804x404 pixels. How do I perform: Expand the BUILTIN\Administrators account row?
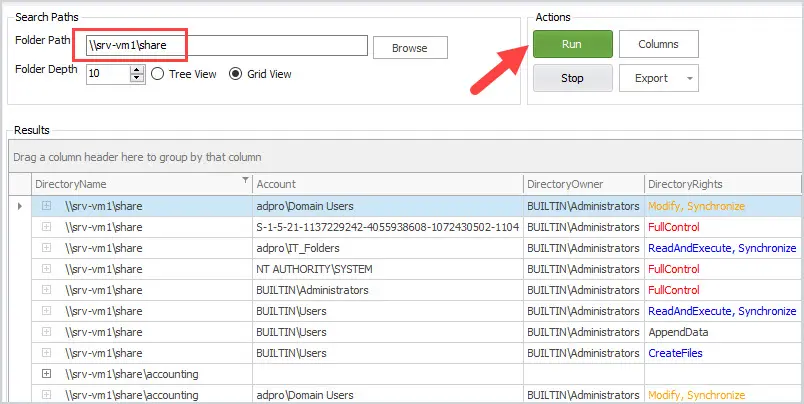coord(47,290)
